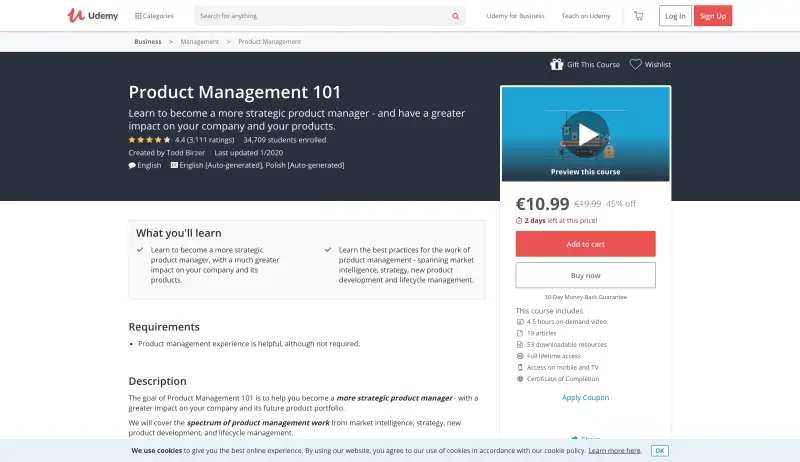Play the course preview video
The width and height of the screenshot is (800, 462).
pyautogui.click(x=586, y=134)
